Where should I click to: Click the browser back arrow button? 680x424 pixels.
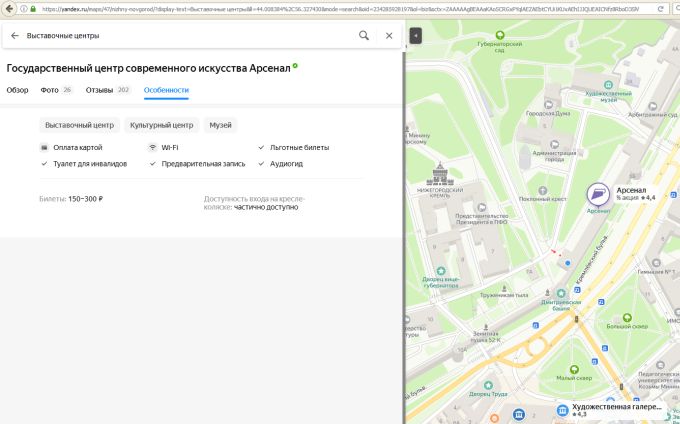point(9,9)
